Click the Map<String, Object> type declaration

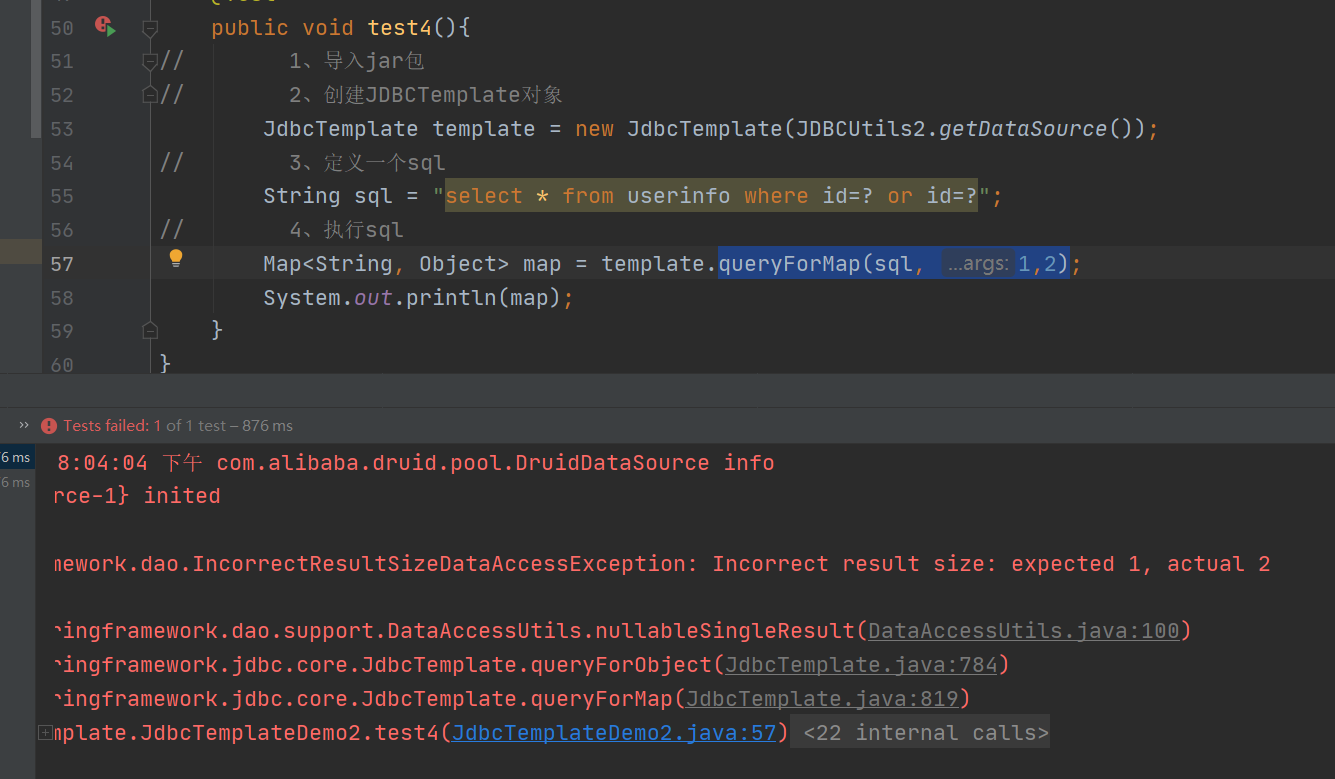(x=386, y=264)
